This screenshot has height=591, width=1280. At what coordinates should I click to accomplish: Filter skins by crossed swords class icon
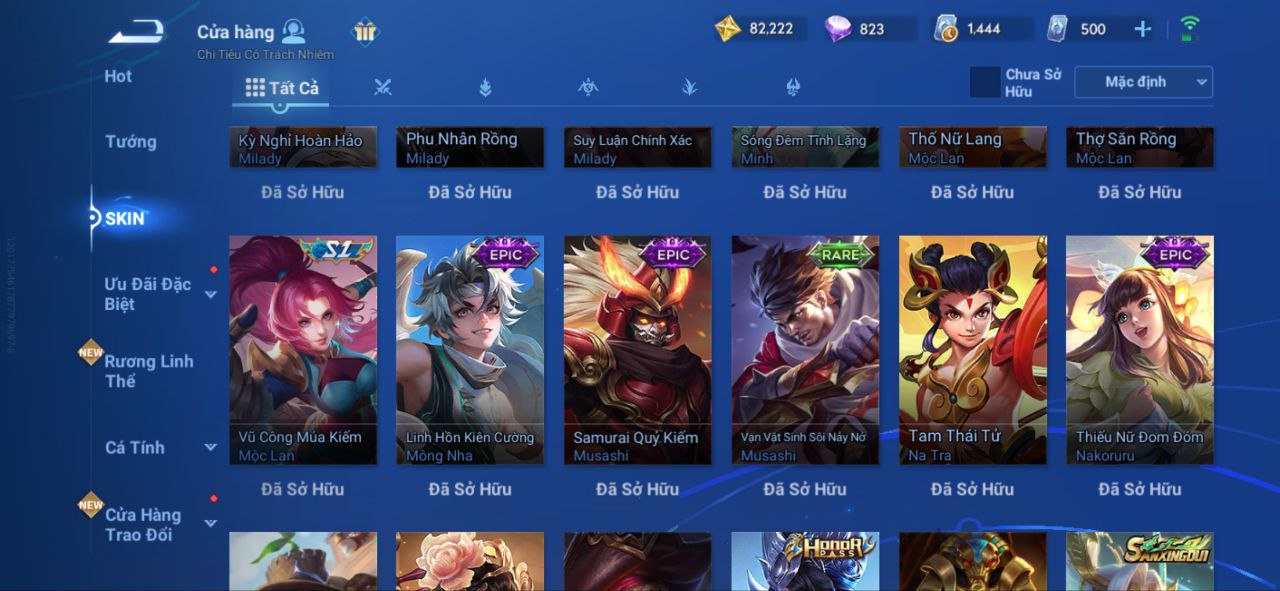382,88
